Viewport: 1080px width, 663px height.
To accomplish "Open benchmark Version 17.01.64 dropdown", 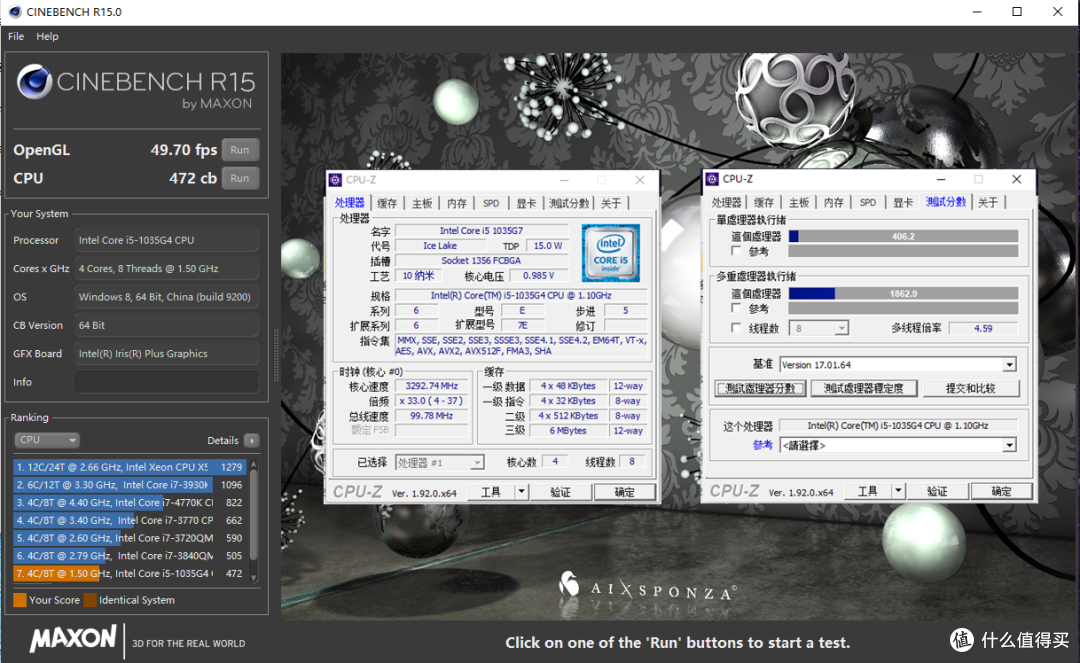I will [x=897, y=364].
